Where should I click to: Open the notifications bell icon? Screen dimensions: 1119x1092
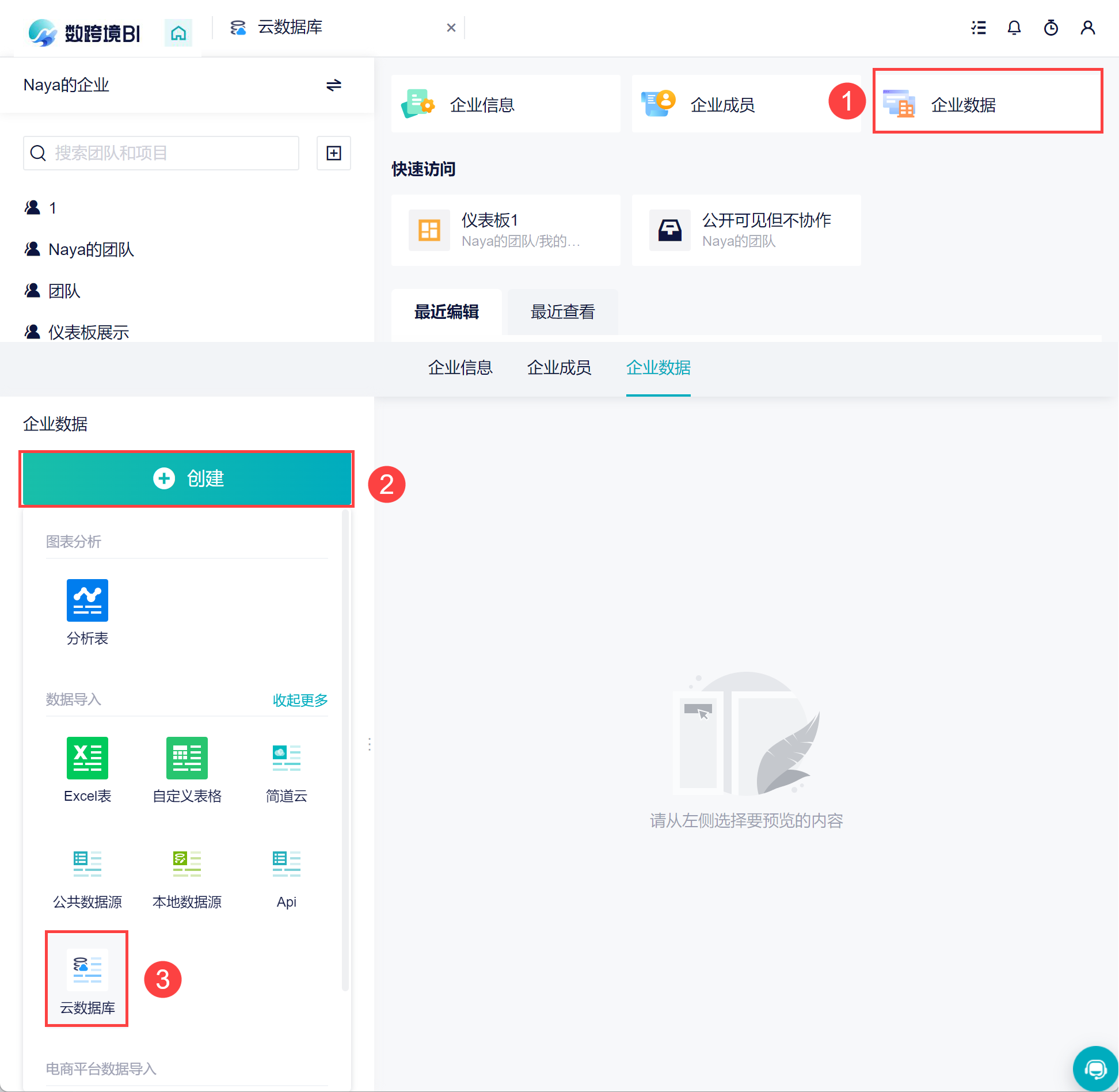pos(1014,28)
